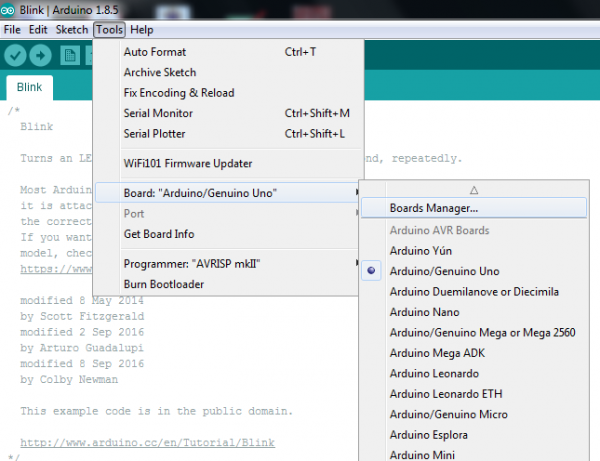Screen dimensions: 600x461
Task: Choose Auto Format from Tools menu
Action: coord(227,52)
